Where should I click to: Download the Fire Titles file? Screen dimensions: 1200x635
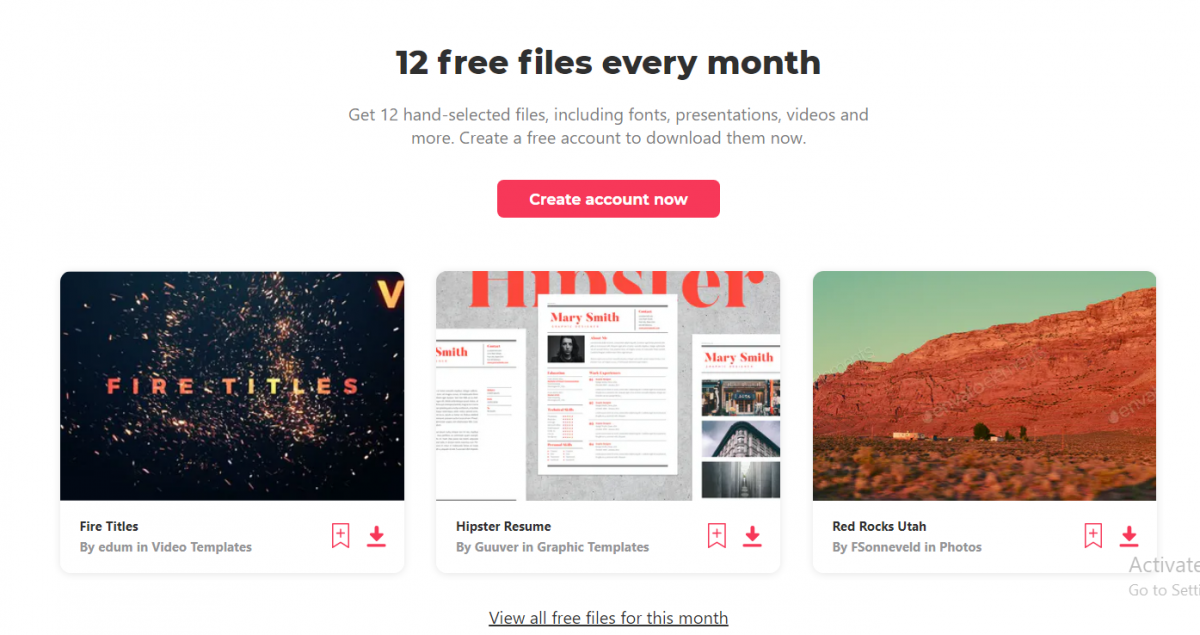coord(376,536)
